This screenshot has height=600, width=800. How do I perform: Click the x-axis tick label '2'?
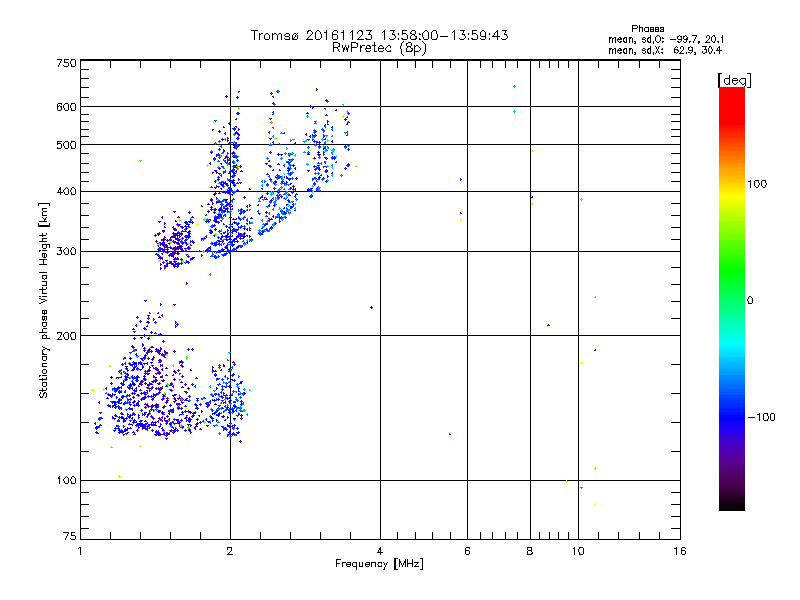pyautogui.click(x=230, y=551)
